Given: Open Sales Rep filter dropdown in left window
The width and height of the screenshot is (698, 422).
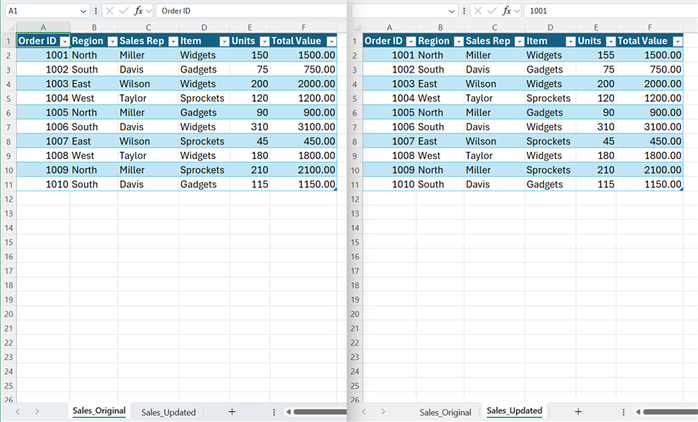Looking at the screenshot, I should tap(174, 41).
